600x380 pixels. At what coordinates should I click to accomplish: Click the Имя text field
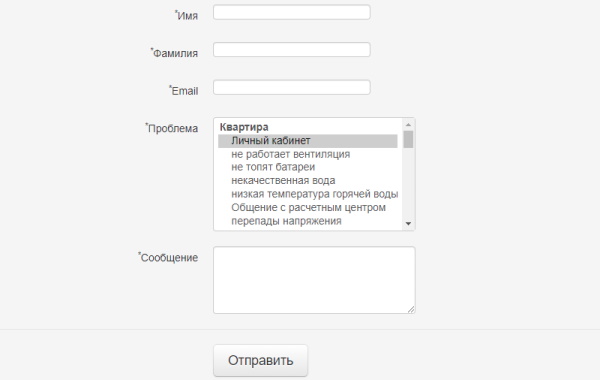pos(292,12)
